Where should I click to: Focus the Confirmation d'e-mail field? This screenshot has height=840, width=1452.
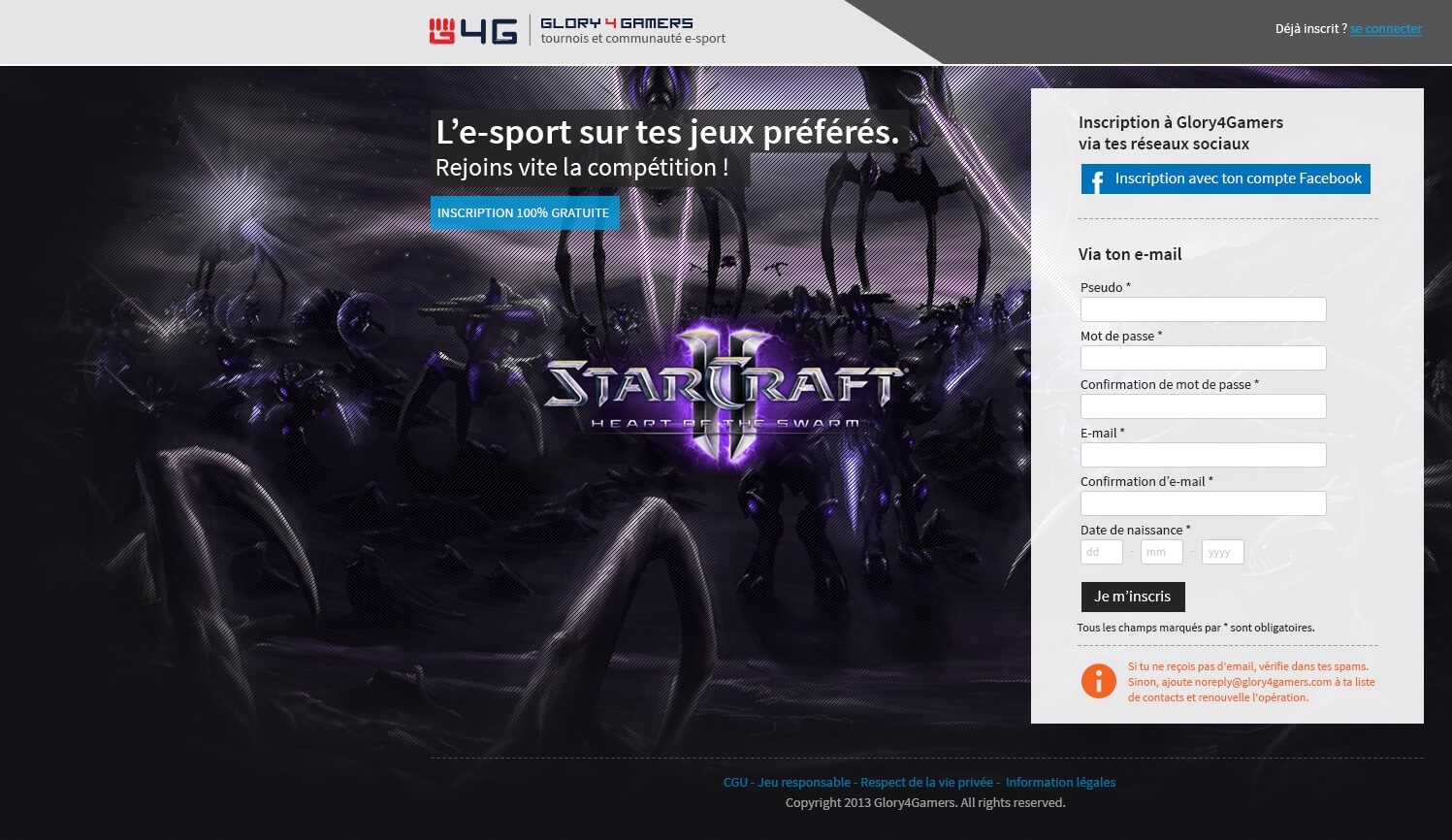coord(1204,503)
